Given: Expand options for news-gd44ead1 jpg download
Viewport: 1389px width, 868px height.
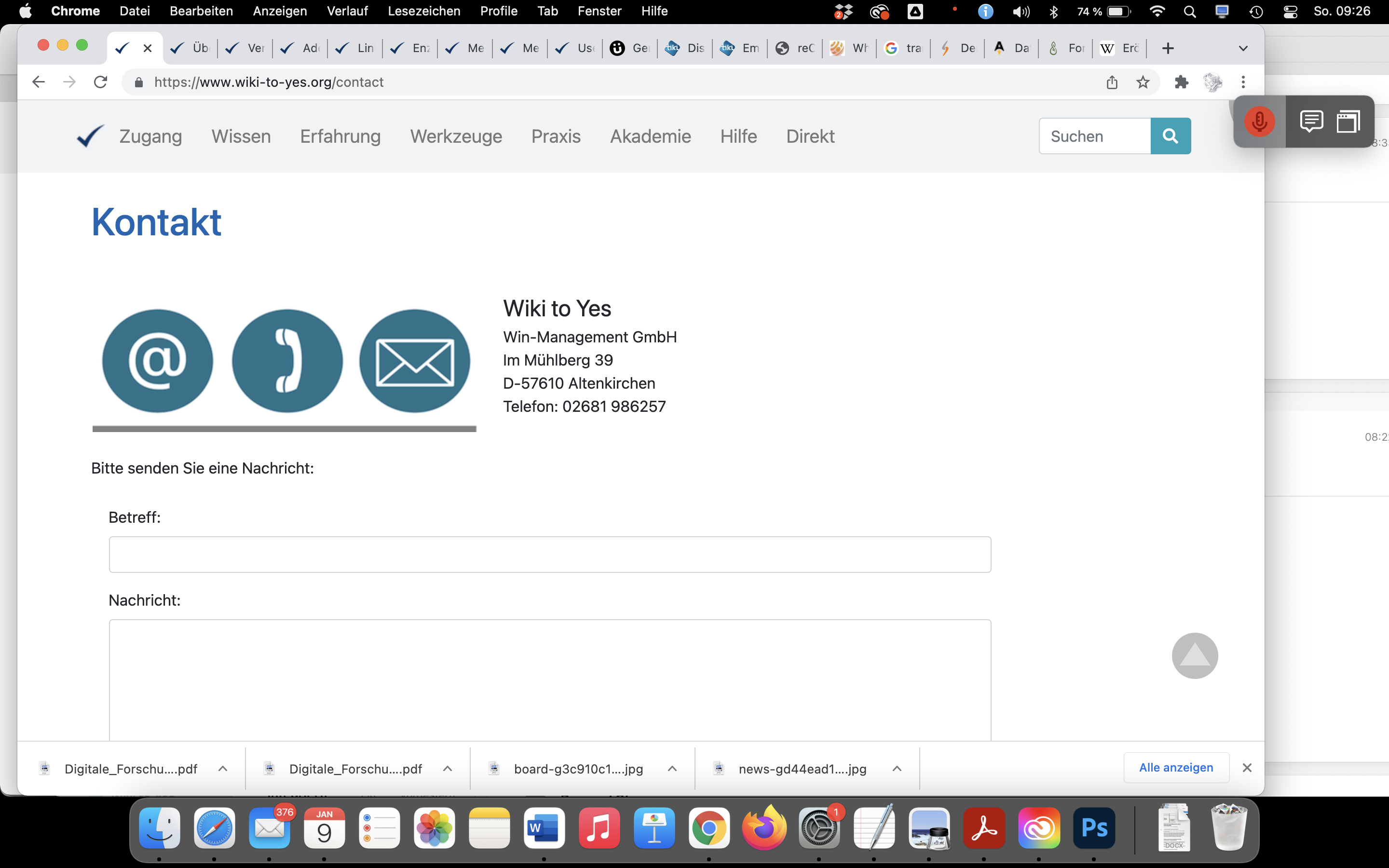Looking at the screenshot, I should (897, 769).
